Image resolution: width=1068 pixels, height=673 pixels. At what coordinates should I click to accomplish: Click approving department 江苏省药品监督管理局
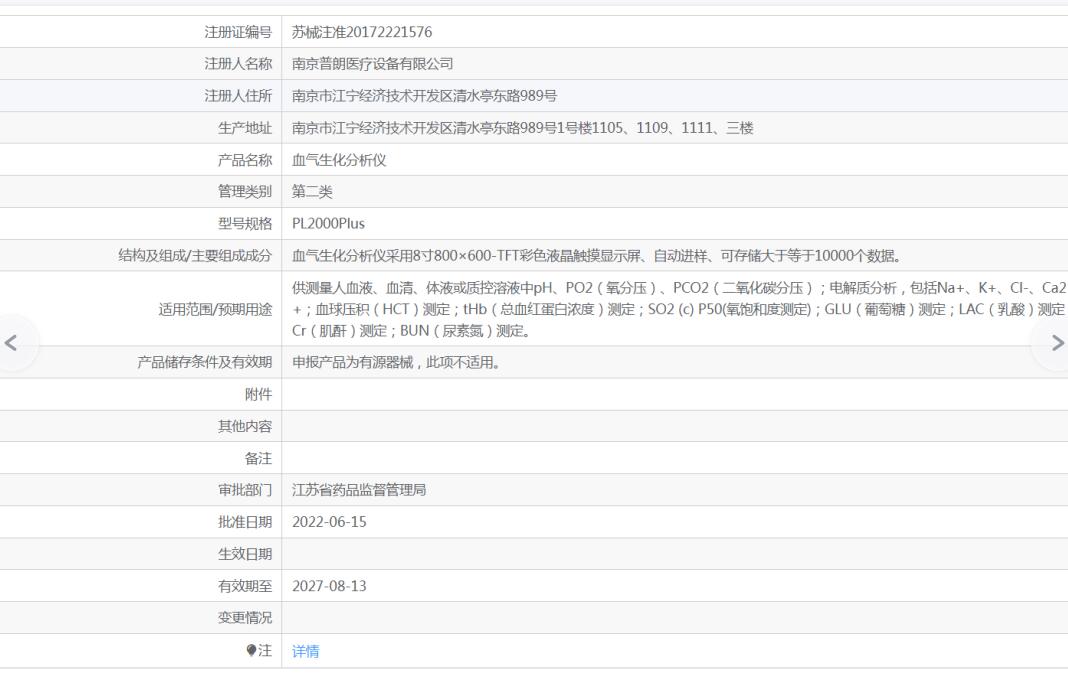tap(359, 490)
